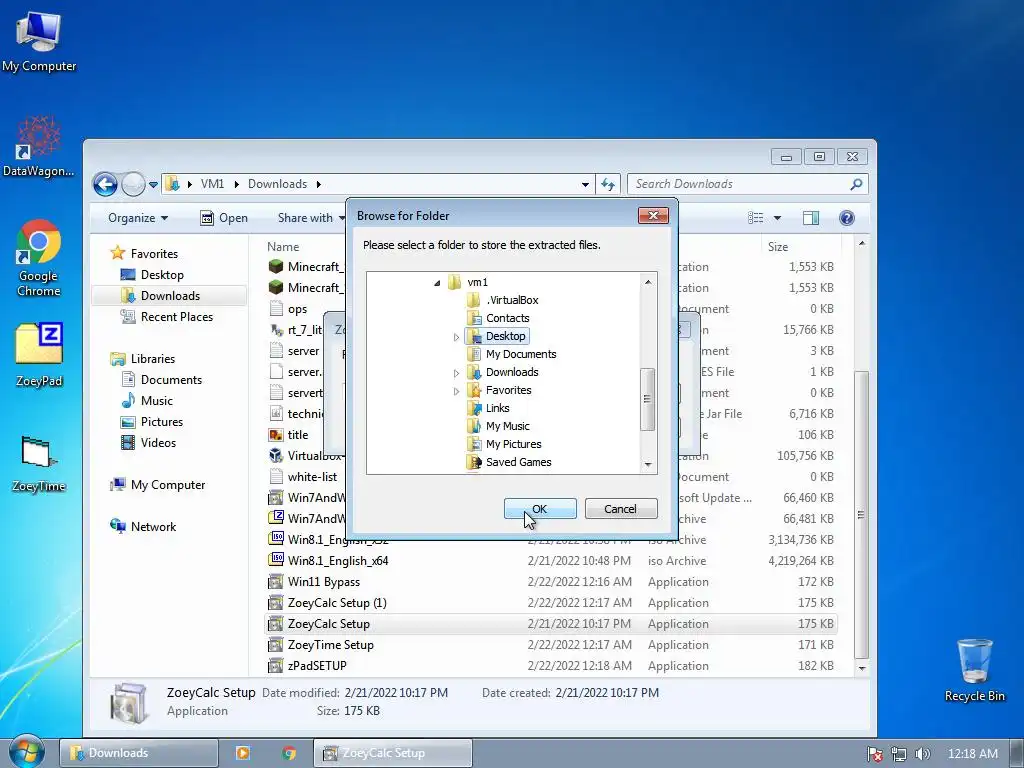
Task: Click OK in Browse for Folder
Action: 539,509
